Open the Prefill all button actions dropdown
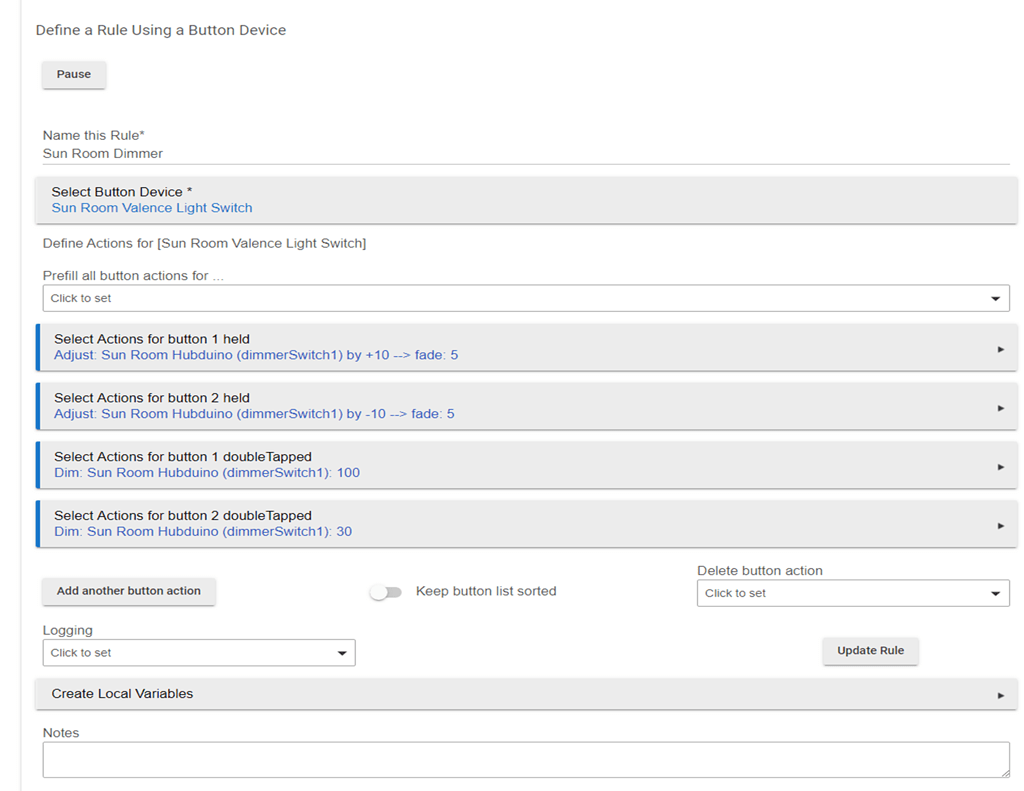The image size is (1024, 791). pyautogui.click(x=525, y=298)
